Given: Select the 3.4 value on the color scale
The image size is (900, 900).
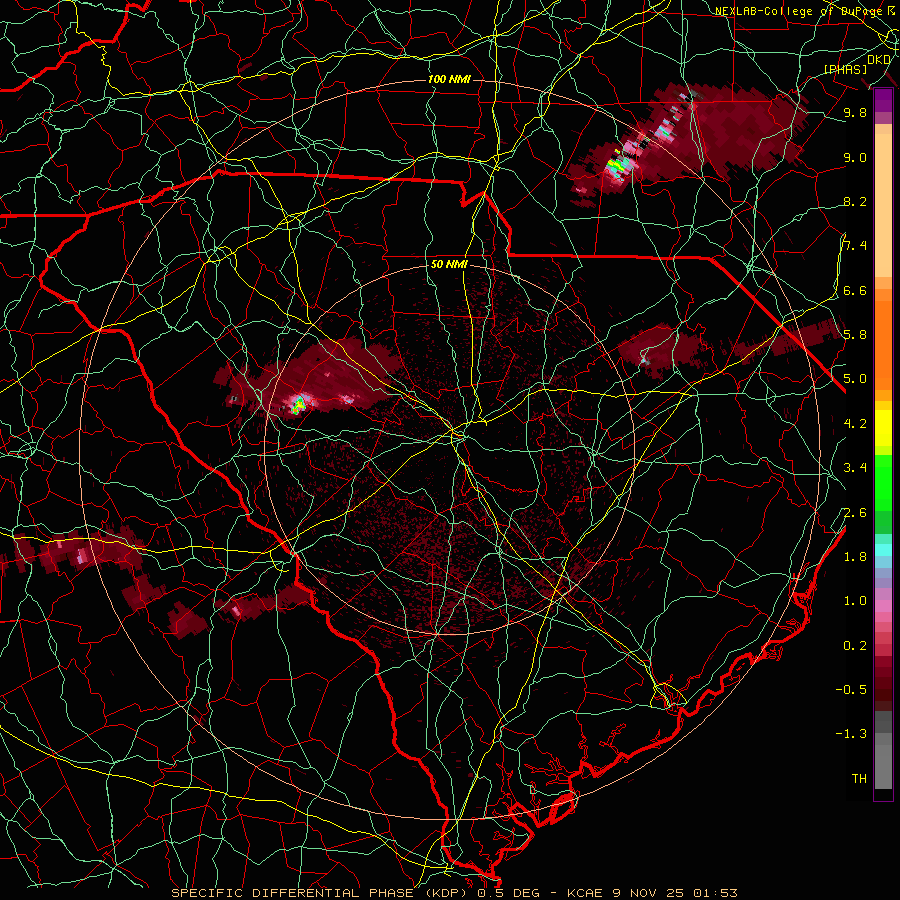Looking at the screenshot, I should (855, 468).
